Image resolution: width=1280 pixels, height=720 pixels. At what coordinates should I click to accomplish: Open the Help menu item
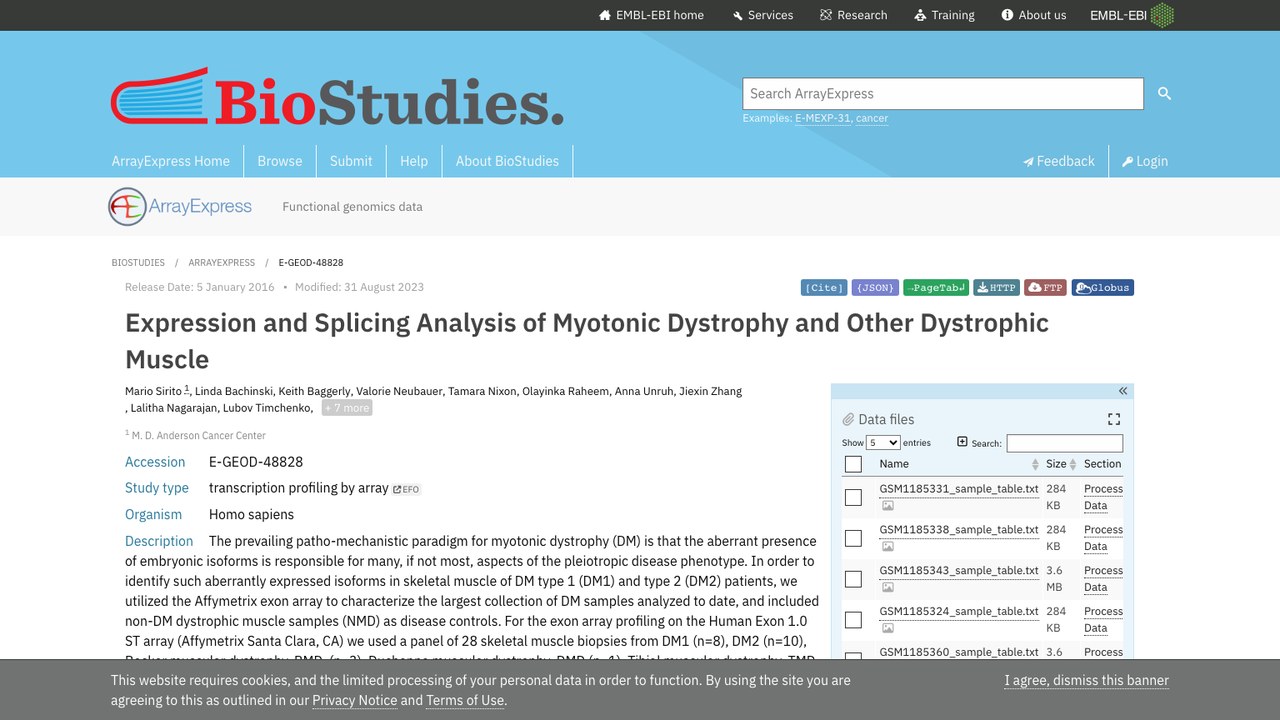414,161
